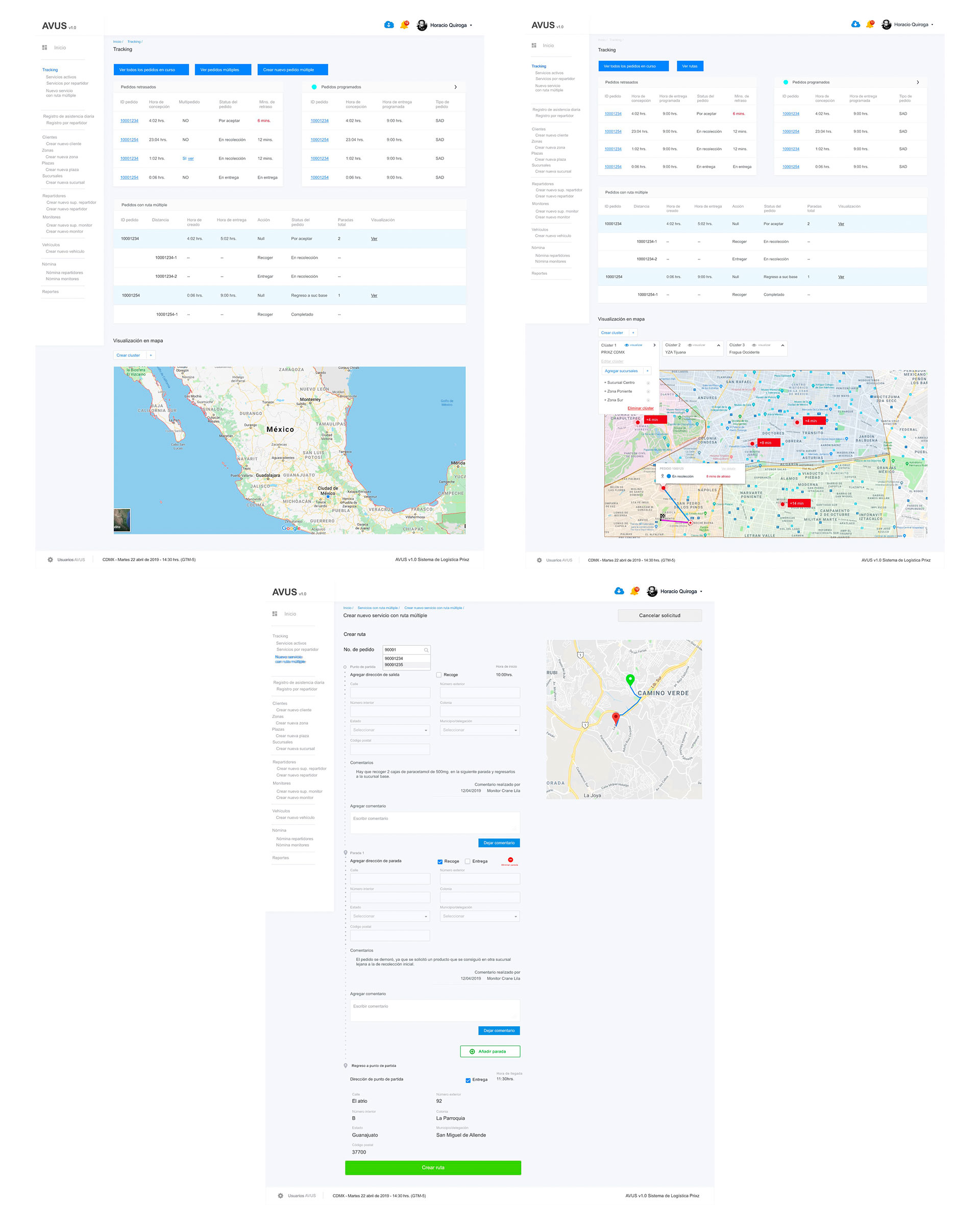Image resolution: width=980 pixels, height=1205 pixels.
Task: Check Recoge checkbox in Punto de partida
Action: point(438,675)
